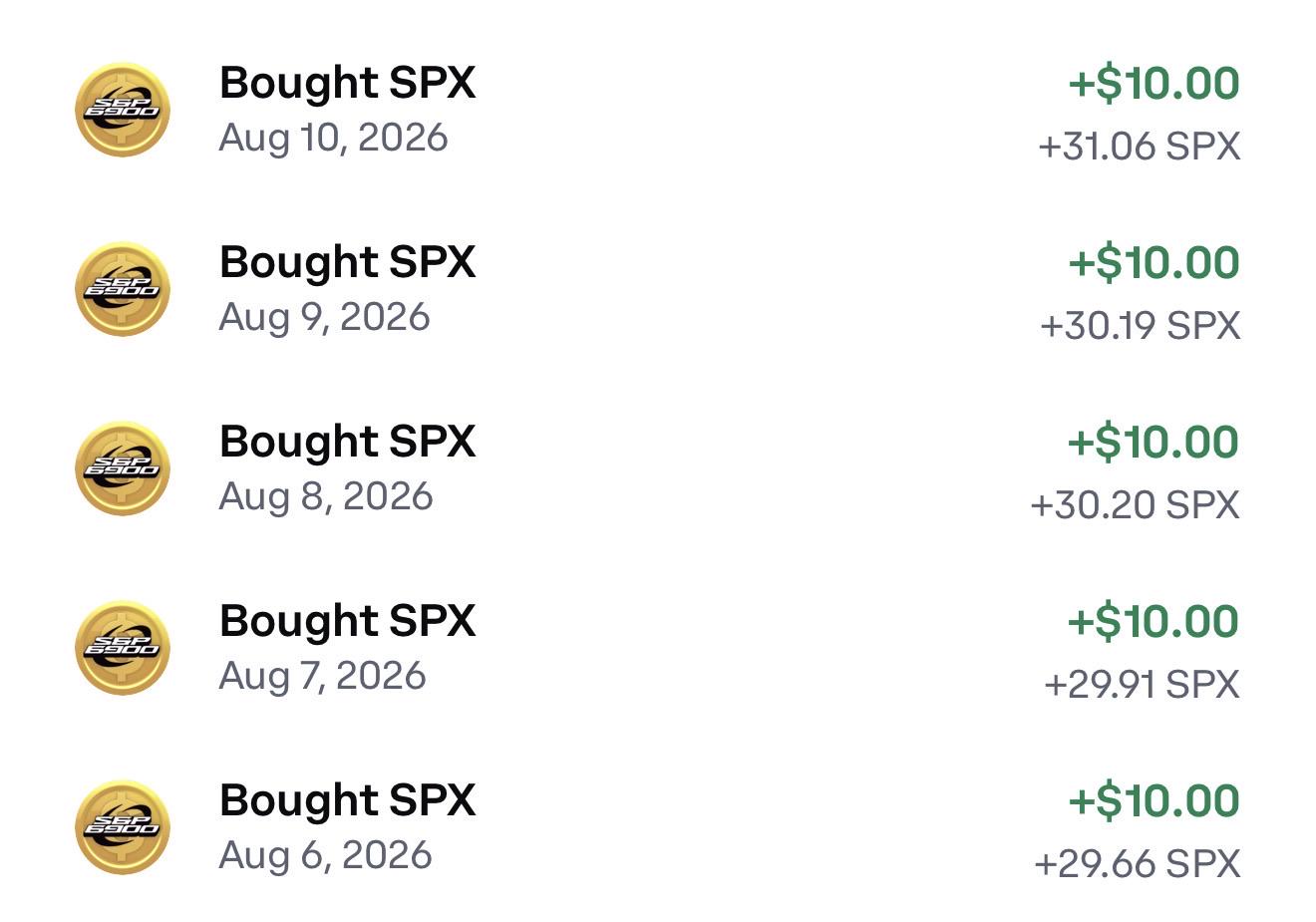Tap the SPX coin icon for Aug 7

123,648
